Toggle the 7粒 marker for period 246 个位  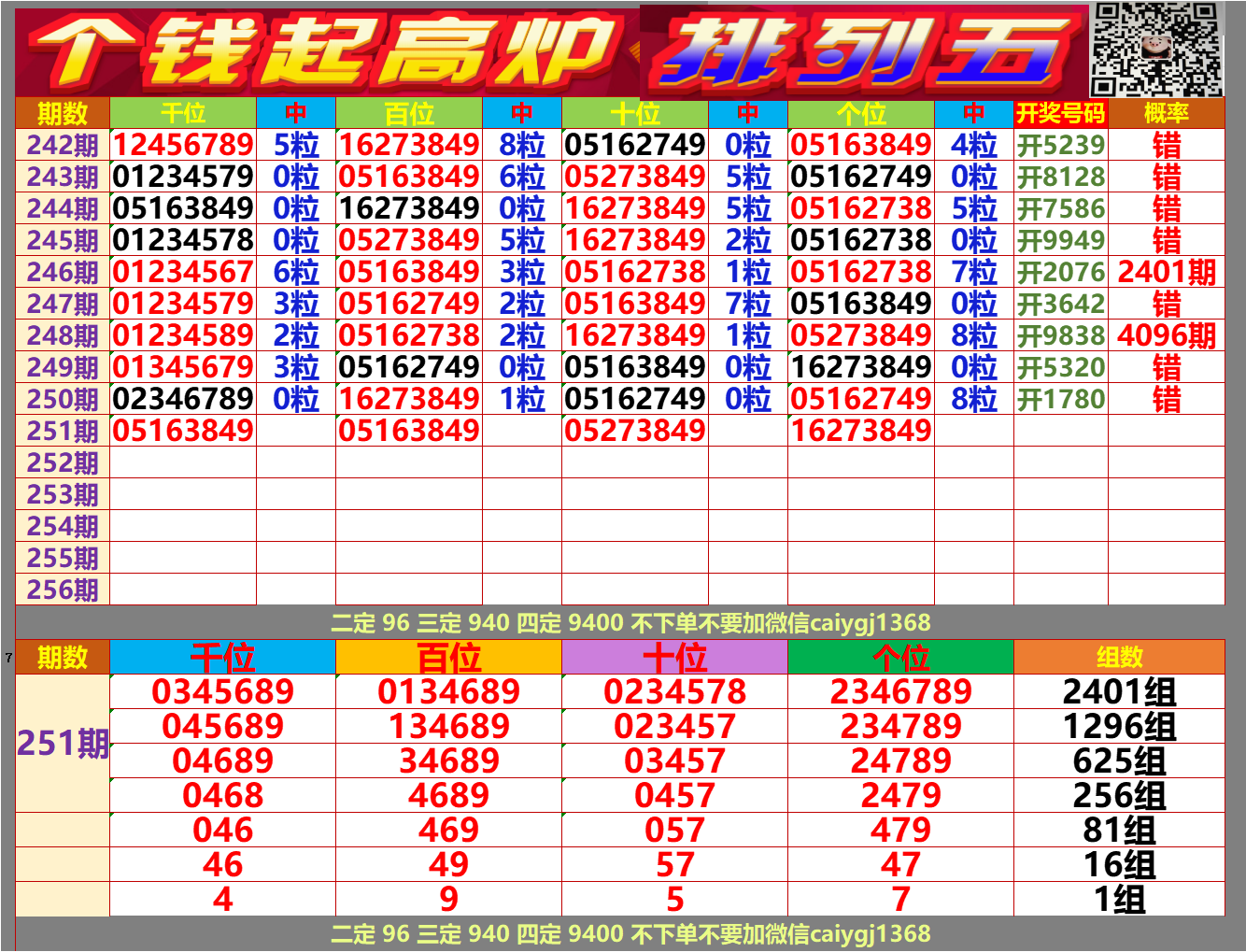[x=974, y=272]
